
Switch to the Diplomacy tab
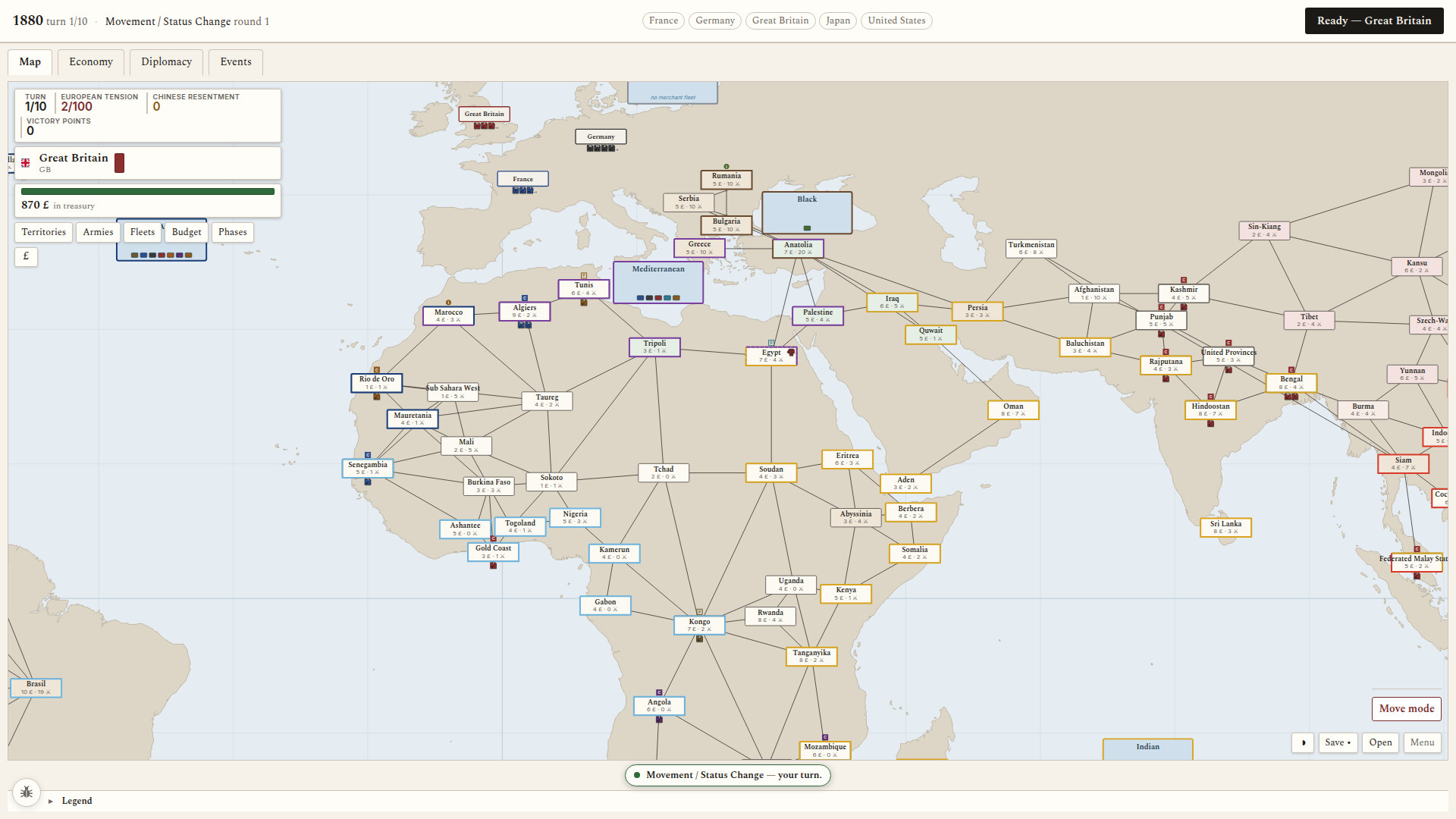point(166,62)
